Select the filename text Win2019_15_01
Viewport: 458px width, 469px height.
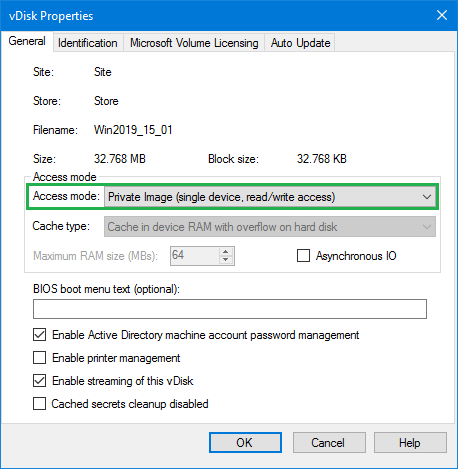(x=133, y=130)
